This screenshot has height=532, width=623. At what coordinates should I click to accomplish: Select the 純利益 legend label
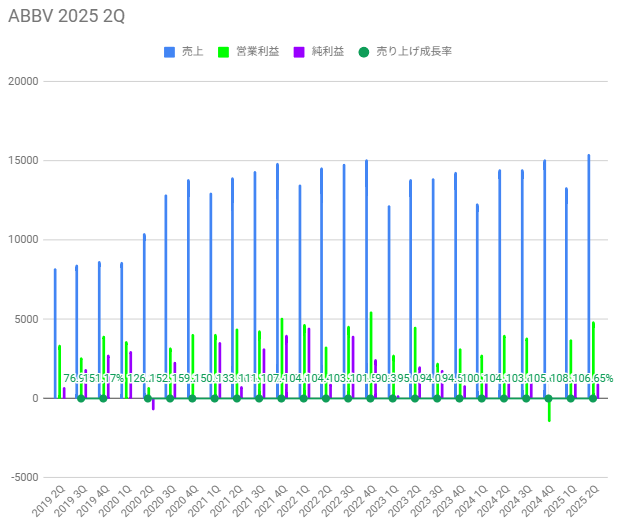point(328,52)
